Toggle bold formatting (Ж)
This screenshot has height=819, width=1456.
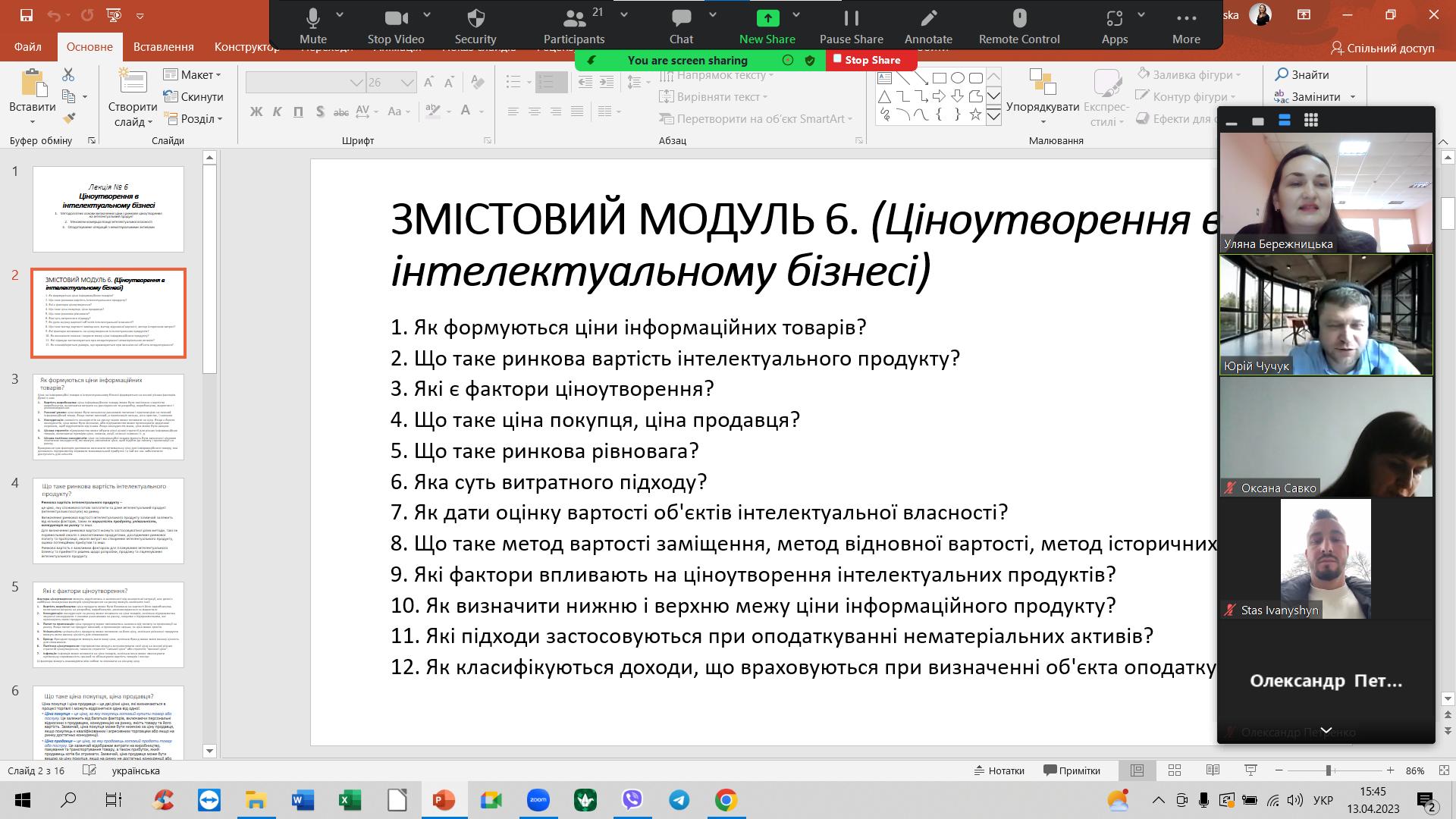pyautogui.click(x=256, y=111)
